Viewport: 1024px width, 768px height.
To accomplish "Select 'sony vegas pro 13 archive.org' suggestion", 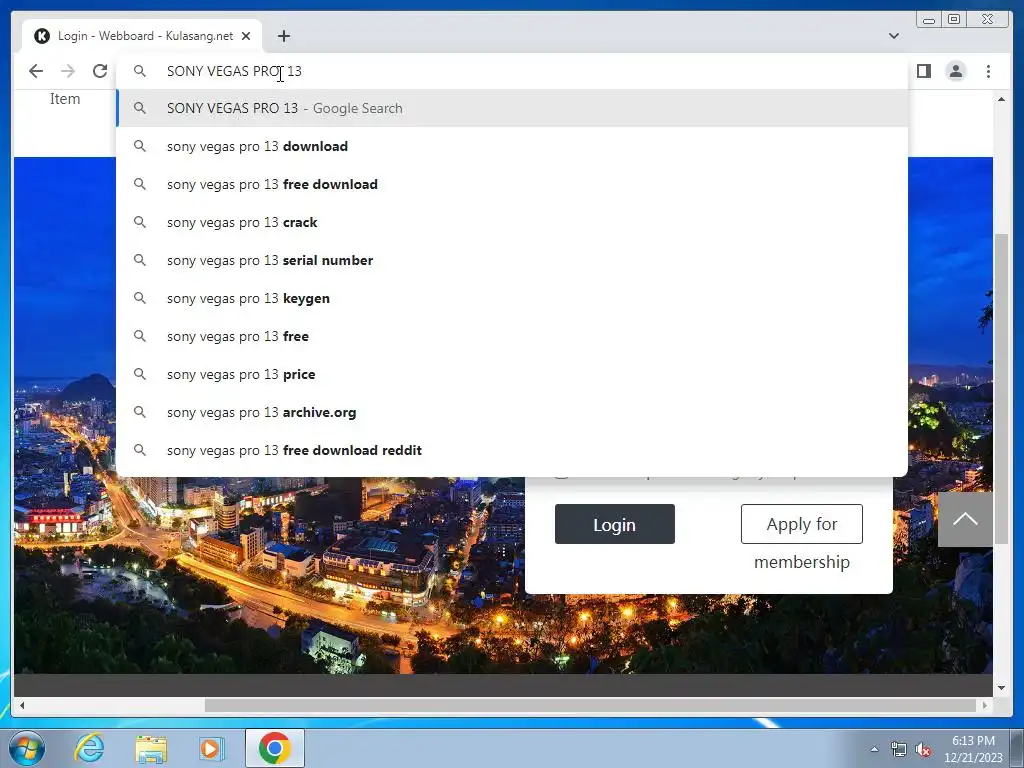I will [512, 412].
